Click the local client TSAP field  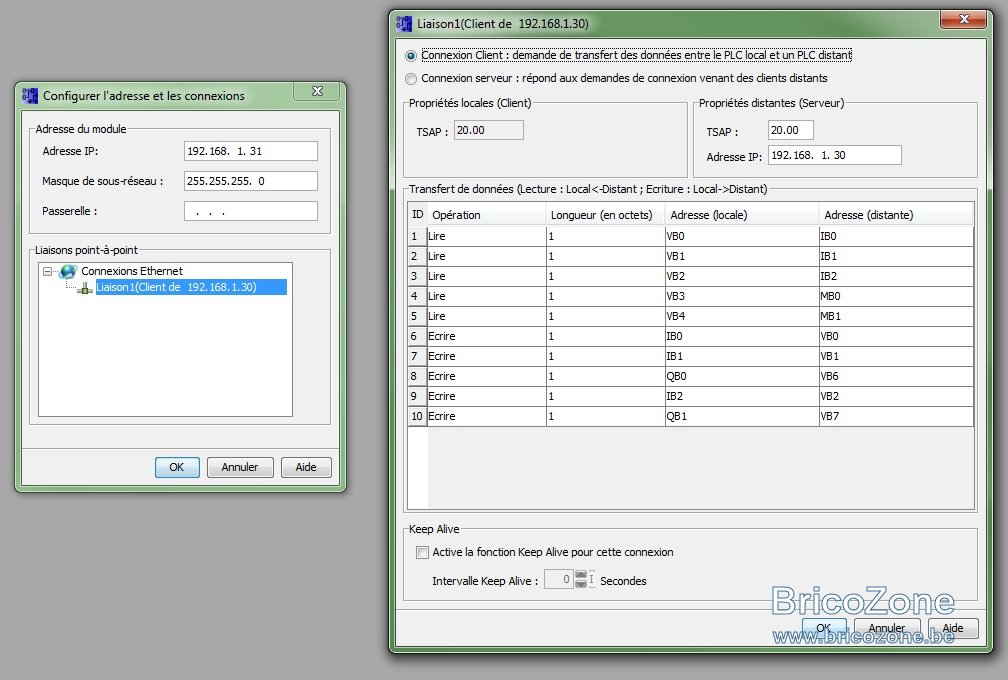[489, 130]
